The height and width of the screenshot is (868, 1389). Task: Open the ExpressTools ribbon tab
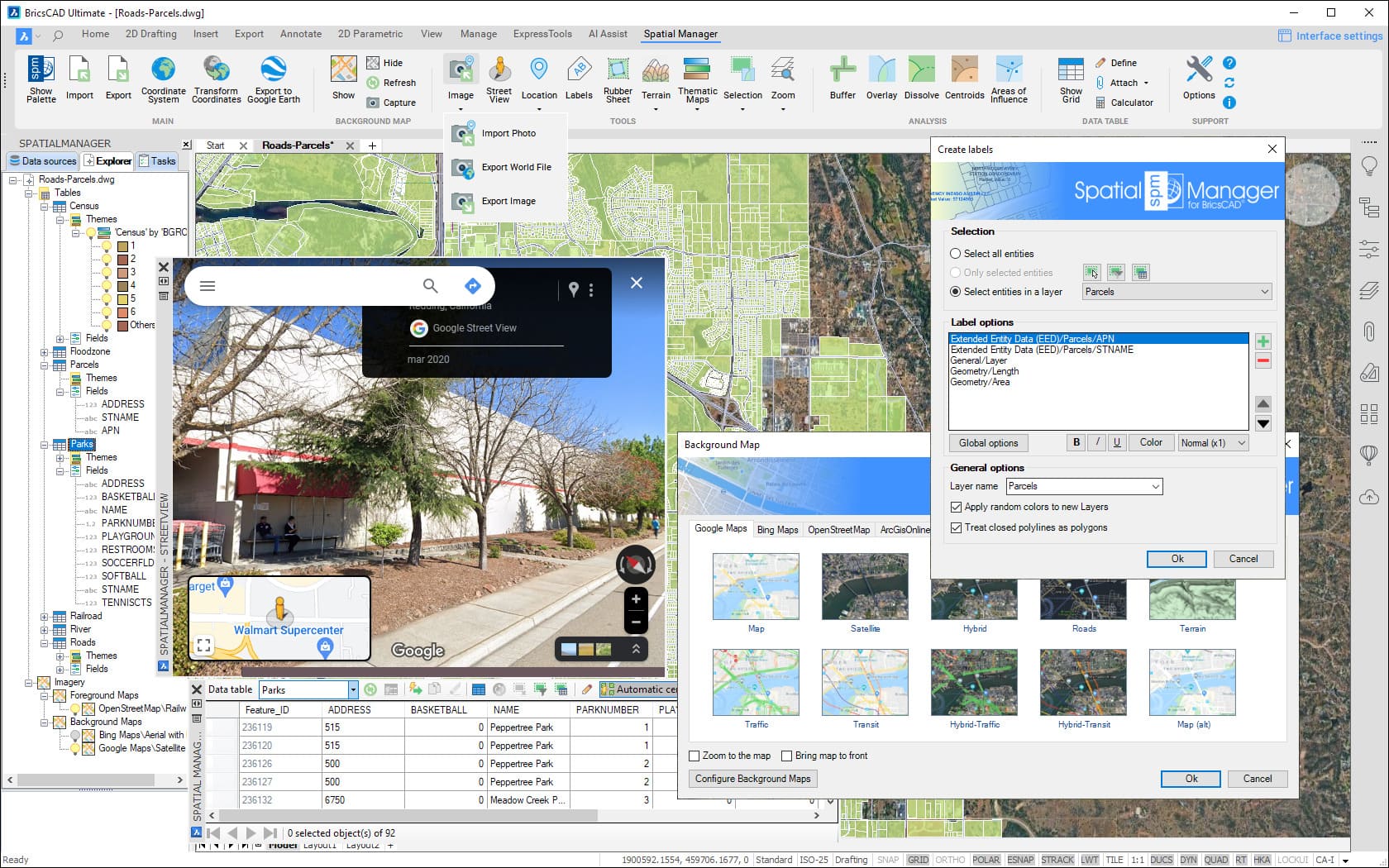(542, 34)
